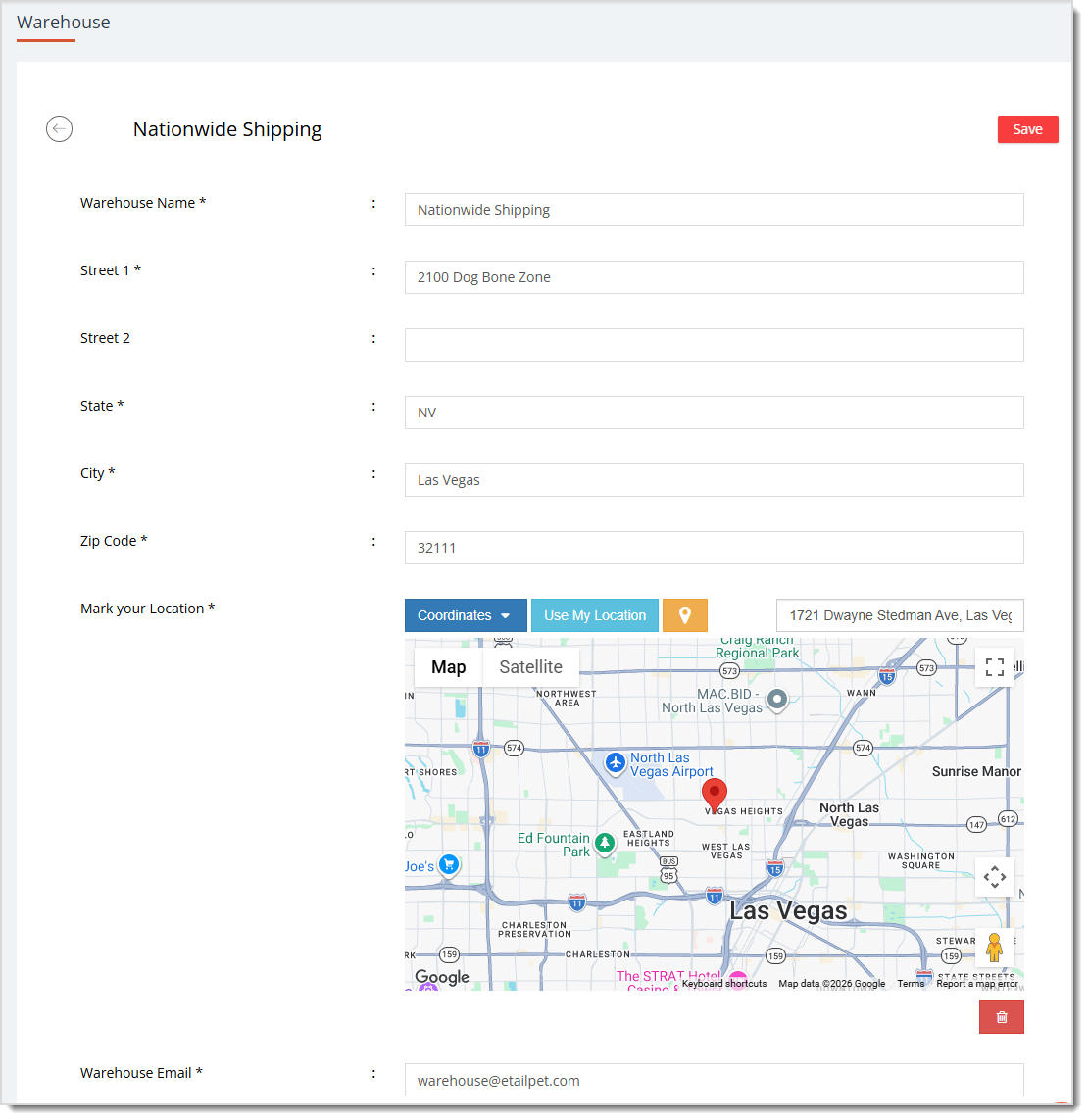Image resolution: width=1088 pixels, height=1120 pixels.
Task: Switch map to Map view
Action: click(449, 667)
